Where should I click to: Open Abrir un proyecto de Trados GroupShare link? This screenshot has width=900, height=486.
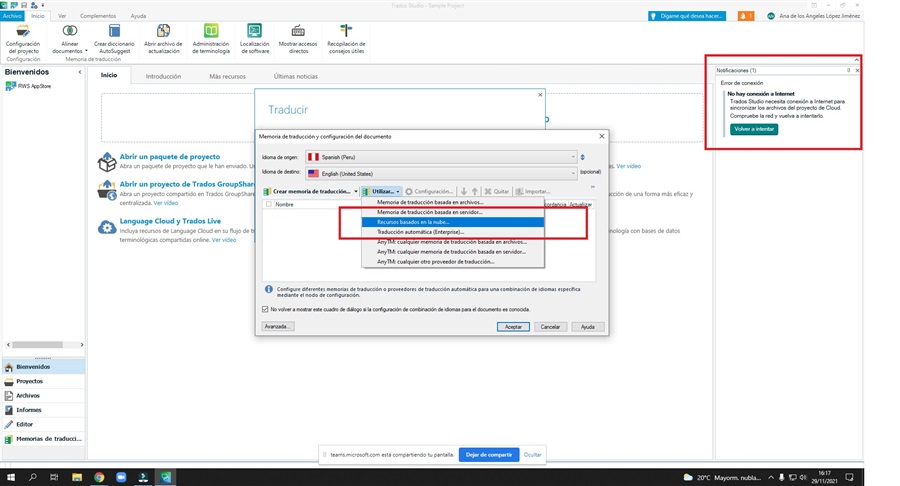(187, 184)
